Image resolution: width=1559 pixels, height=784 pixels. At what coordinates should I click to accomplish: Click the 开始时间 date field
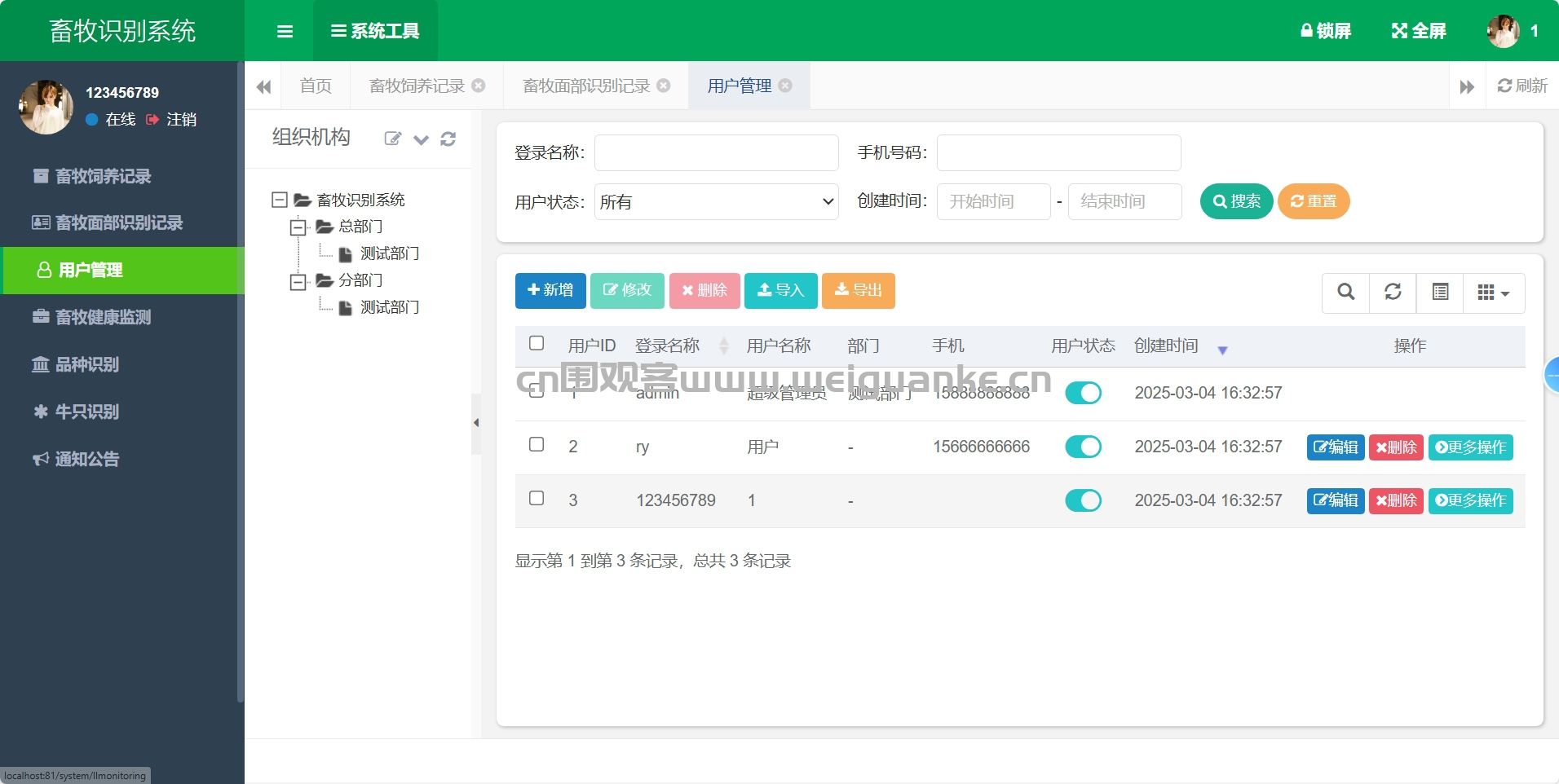point(994,201)
